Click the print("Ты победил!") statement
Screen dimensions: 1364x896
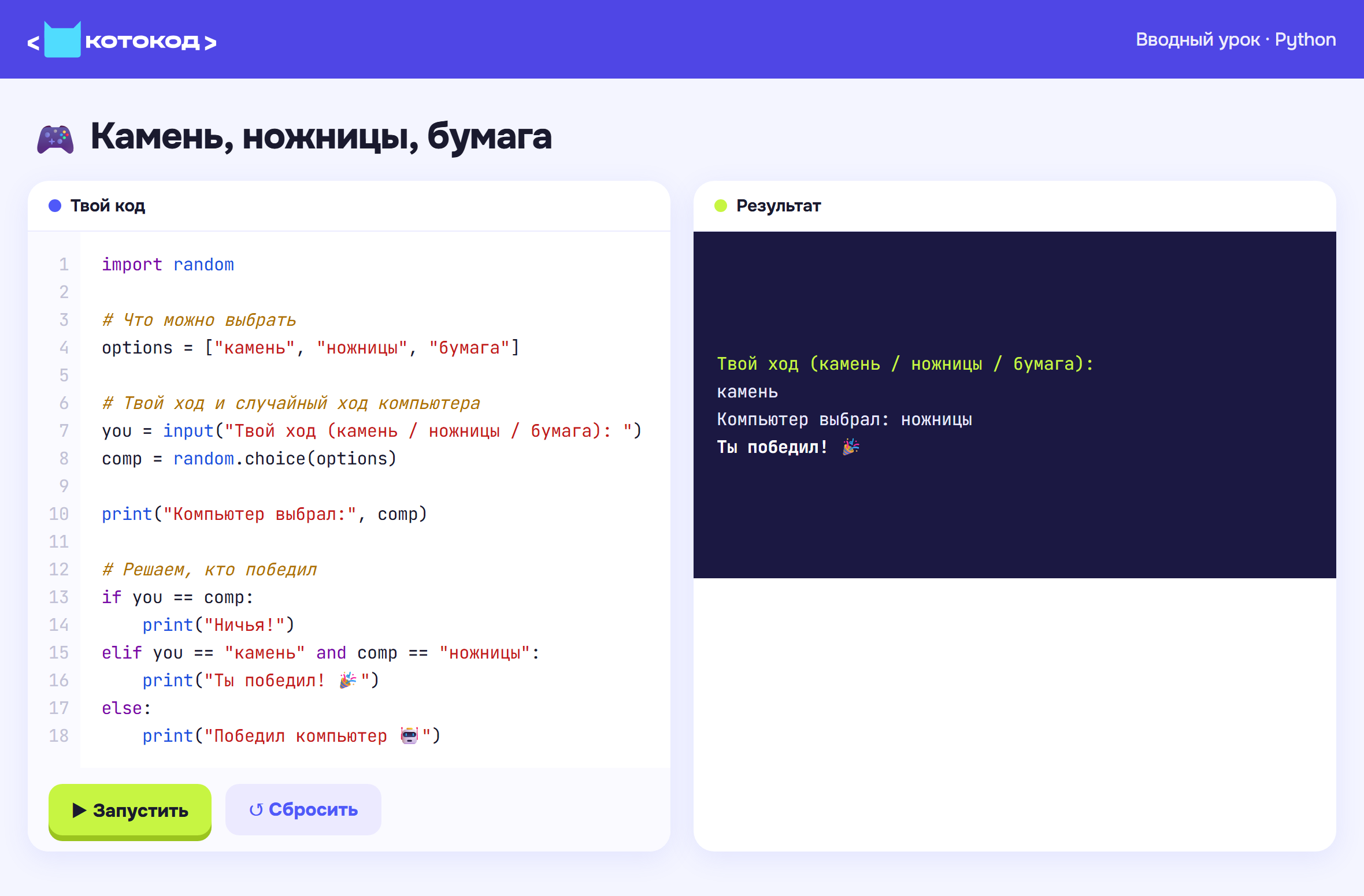(x=261, y=680)
